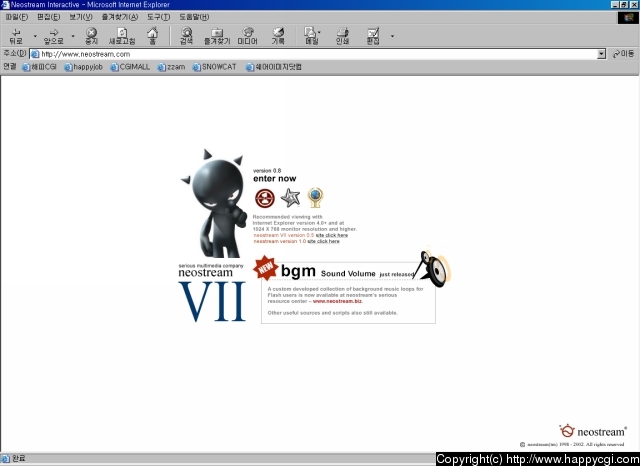Open the CGIMALL links bar shortcut
Screen dimensions: 640x466
point(130,67)
